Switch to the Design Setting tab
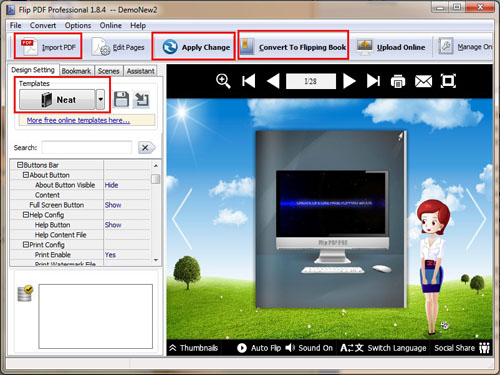Screen dimensions: 500x375 pos(33,70)
